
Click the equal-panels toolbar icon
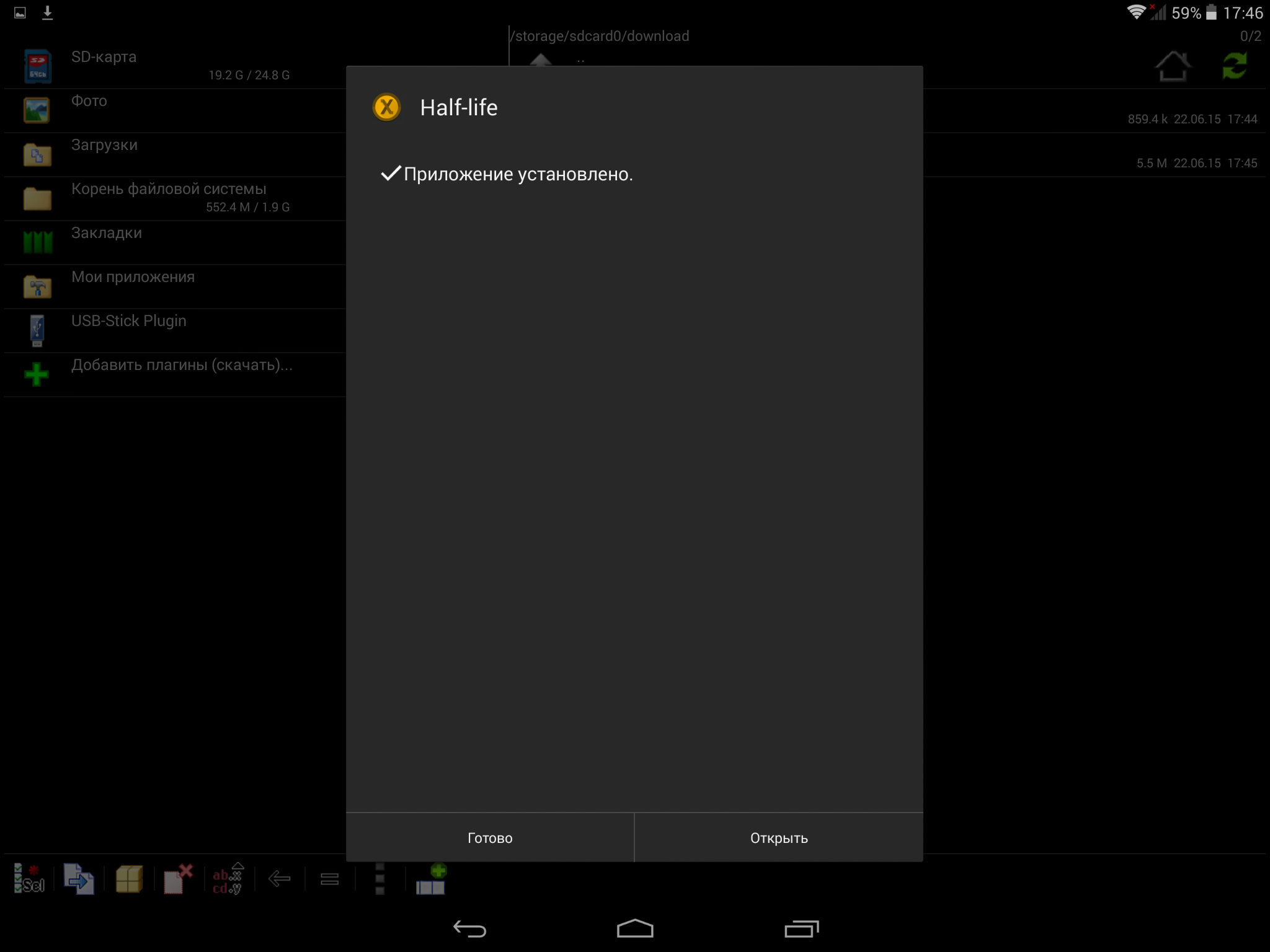(x=329, y=879)
